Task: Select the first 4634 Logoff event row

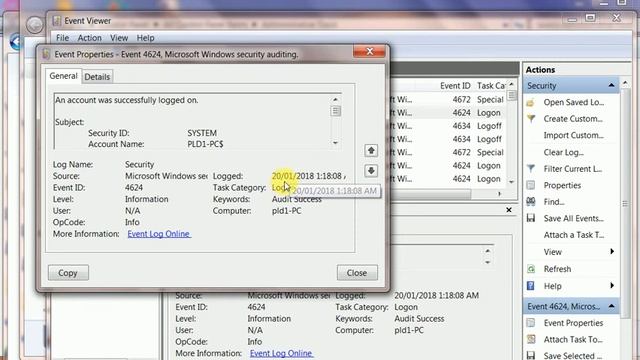Action: 448,126
